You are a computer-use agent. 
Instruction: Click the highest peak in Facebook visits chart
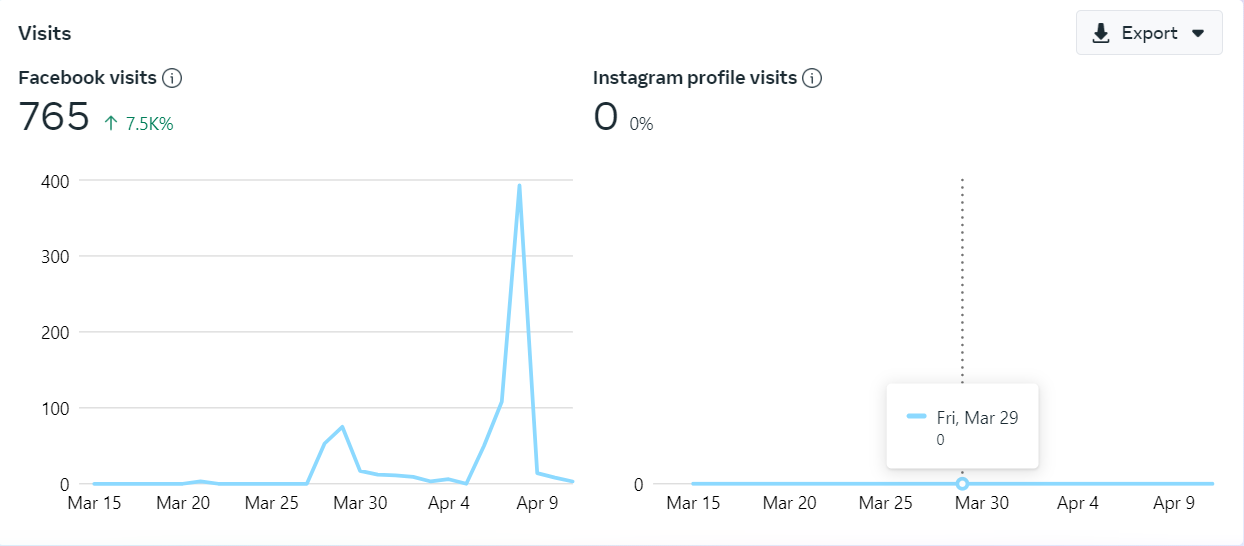pos(519,185)
